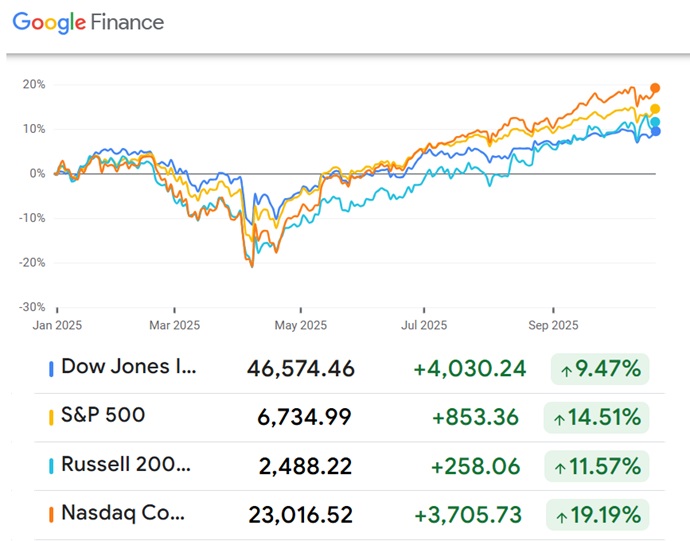Image resolution: width=690 pixels, height=541 pixels.
Task: Click the Dow Jones price 46,574.46
Action: (301, 369)
